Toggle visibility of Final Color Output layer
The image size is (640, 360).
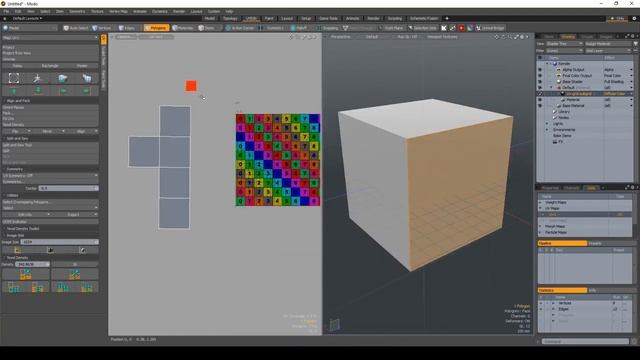540,76
